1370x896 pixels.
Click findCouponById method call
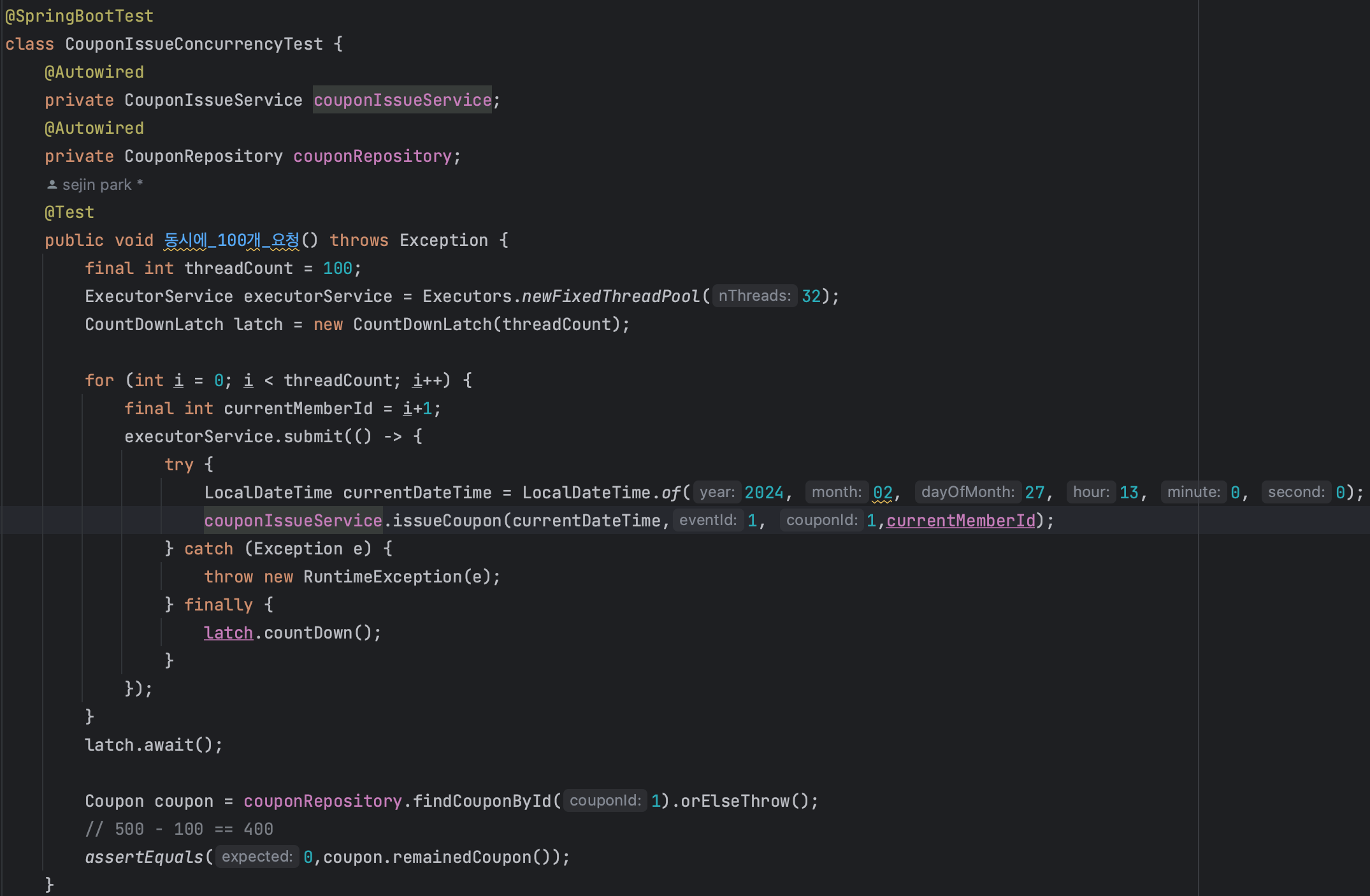point(482,801)
